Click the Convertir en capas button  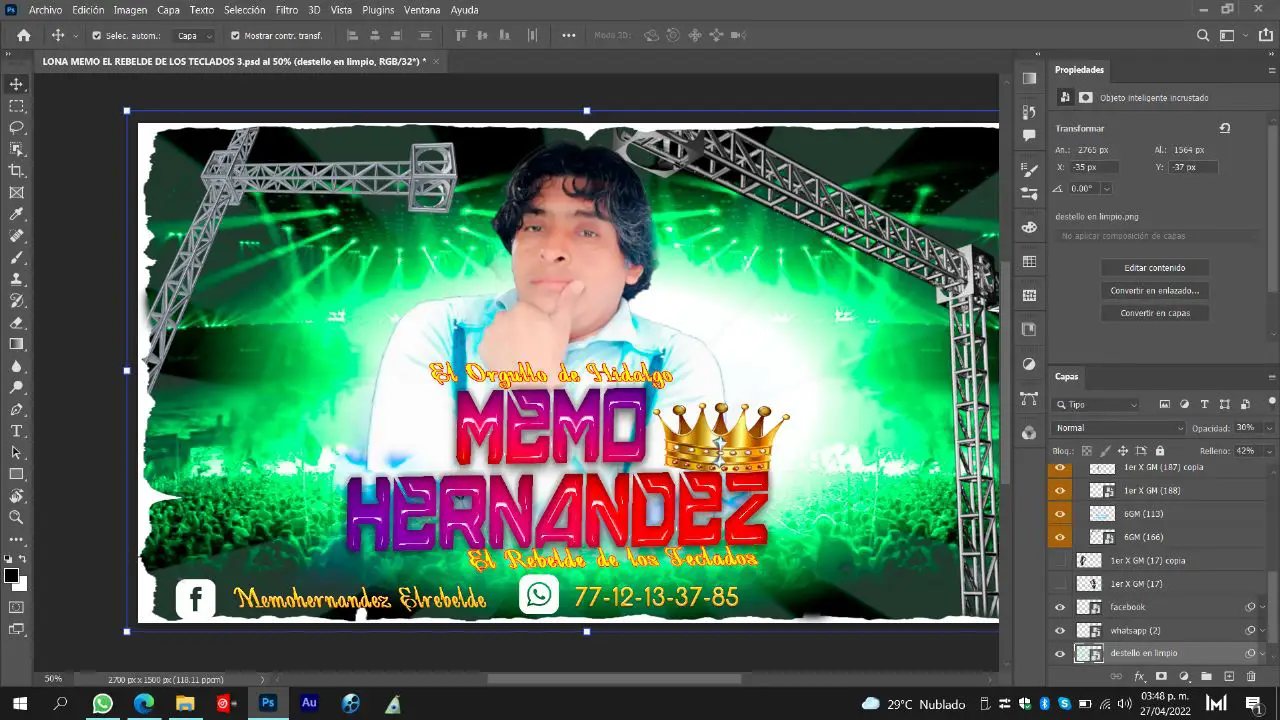tap(1154, 313)
